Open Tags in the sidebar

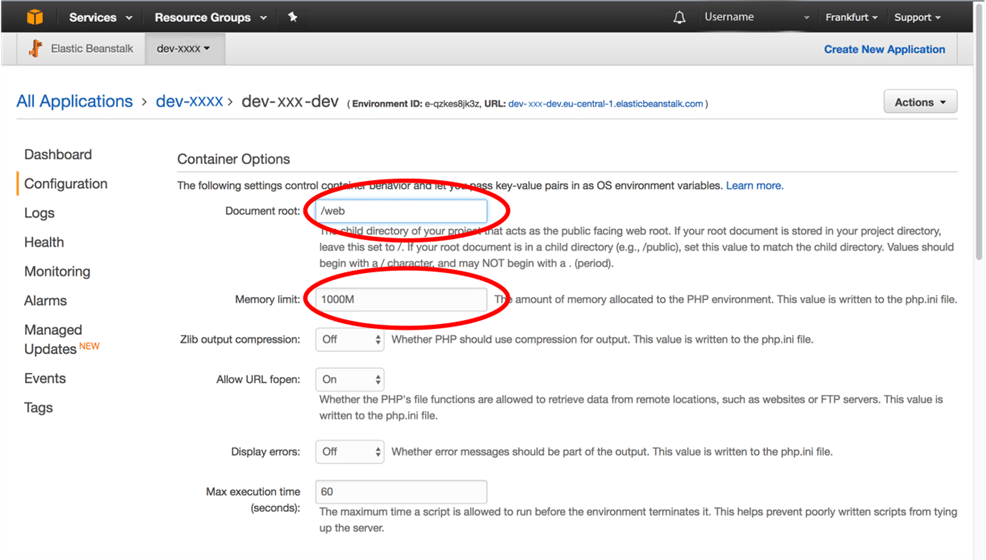[38, 408]
